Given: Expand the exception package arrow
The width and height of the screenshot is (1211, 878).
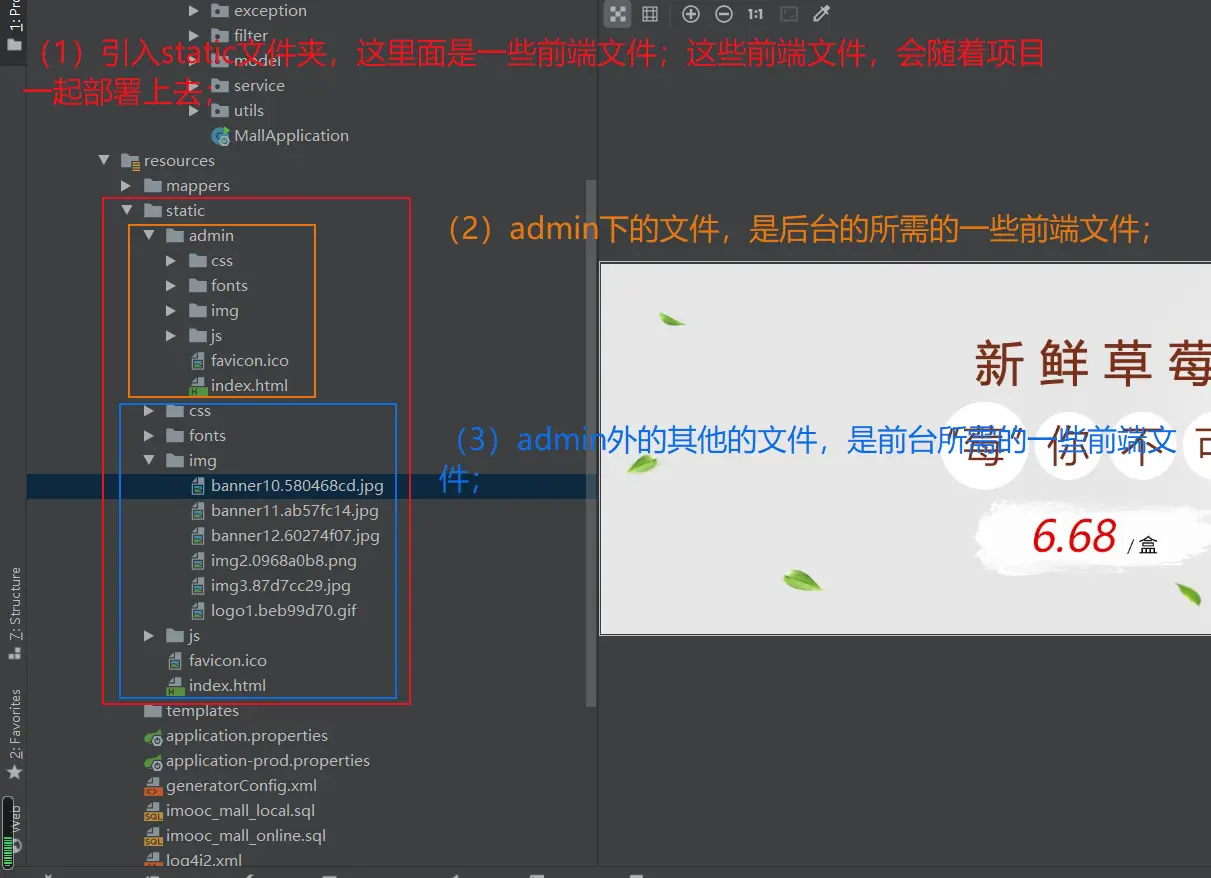Looking at the screenshot, I should pyautogui.click(x=194, y=11).
